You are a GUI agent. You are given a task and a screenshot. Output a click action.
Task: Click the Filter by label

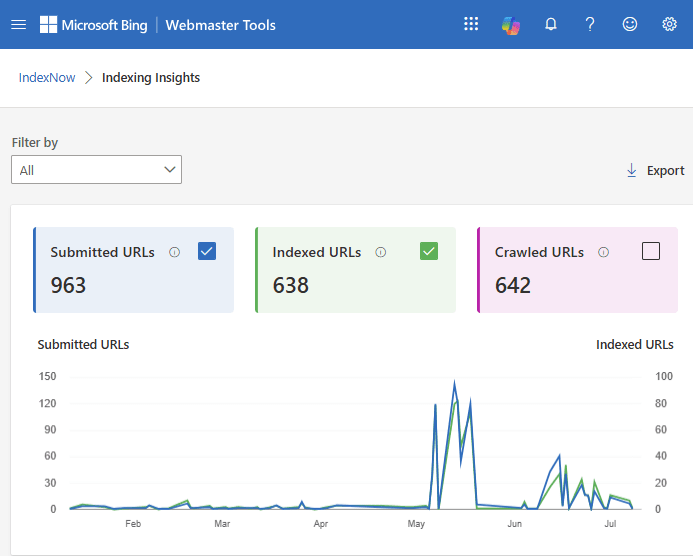coord(35,143)
